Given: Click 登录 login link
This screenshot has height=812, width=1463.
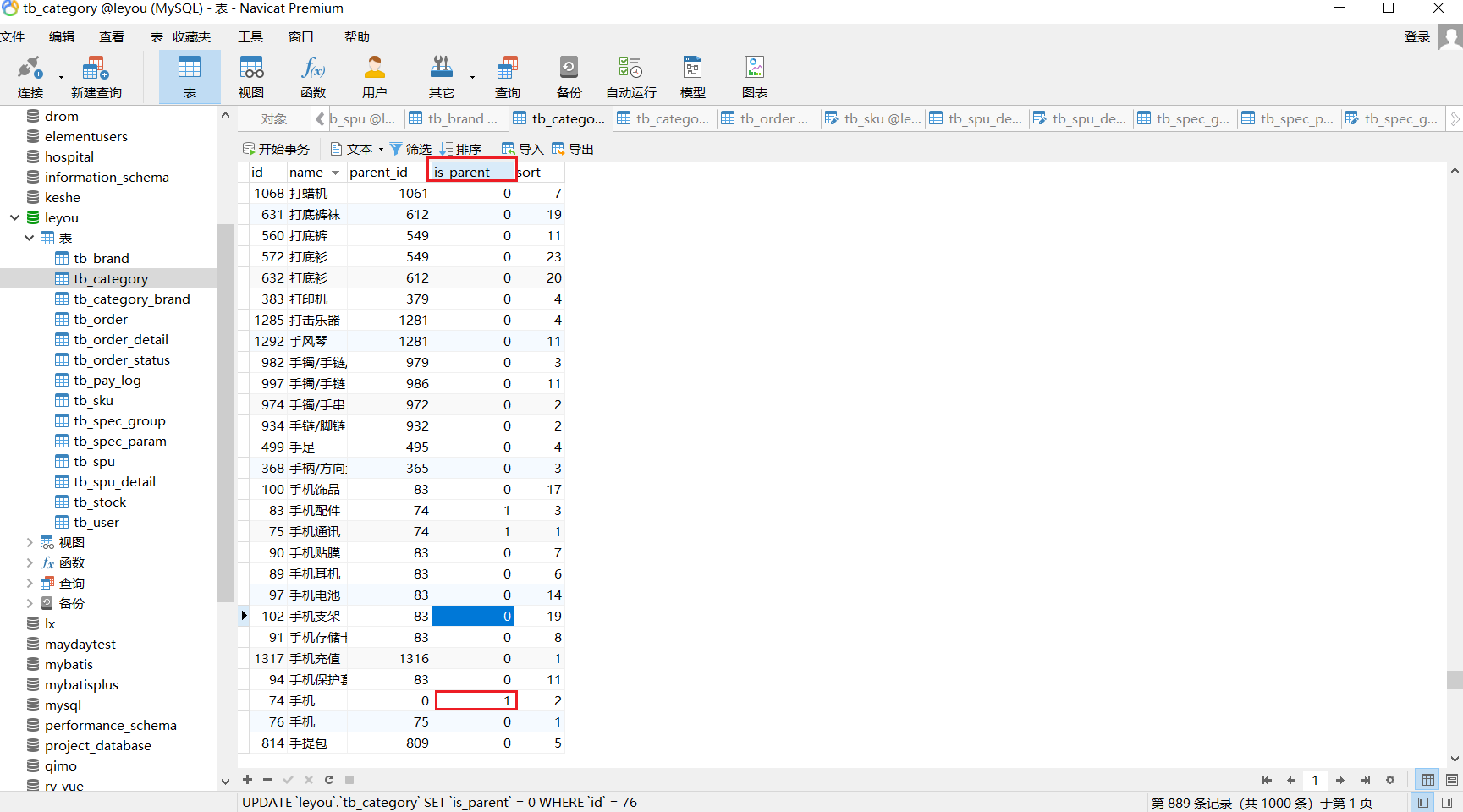Looking at the screenshot, I should (x=1417, y=36).
